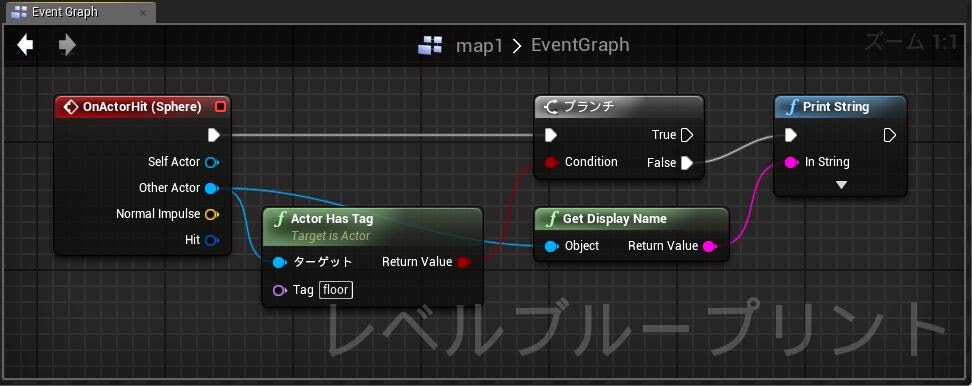Click the EventGraph breadcrumb link
This screenshot has height=386, width=972.
(580, 45)
